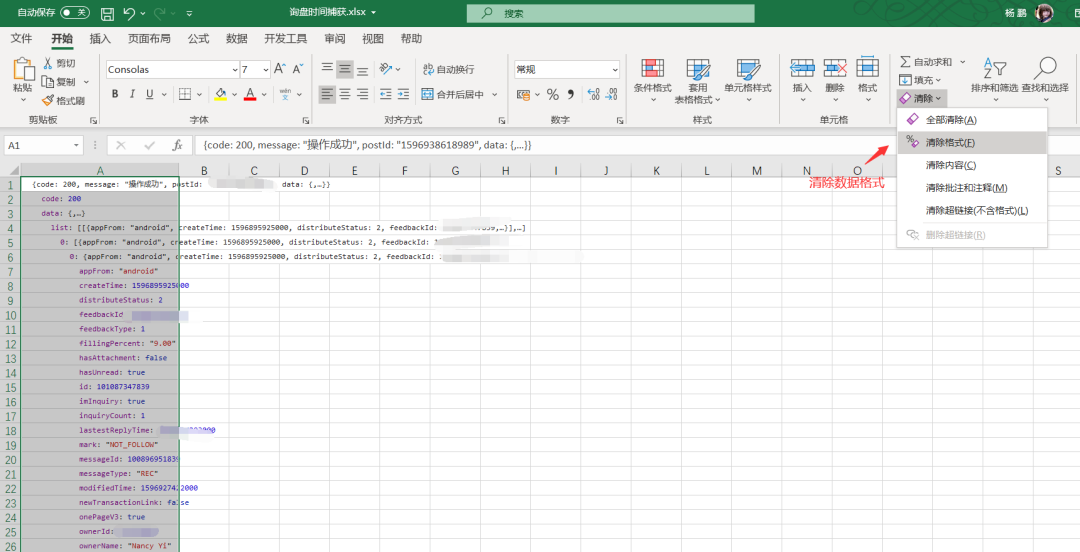
Task: Open Find and Select (查找和选择)
Action: pyautogui.click(x=1045, y=81)
